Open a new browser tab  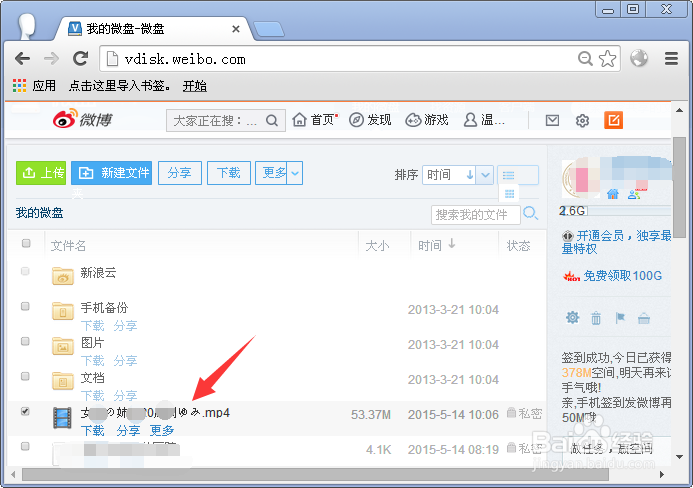coord(269,29)
